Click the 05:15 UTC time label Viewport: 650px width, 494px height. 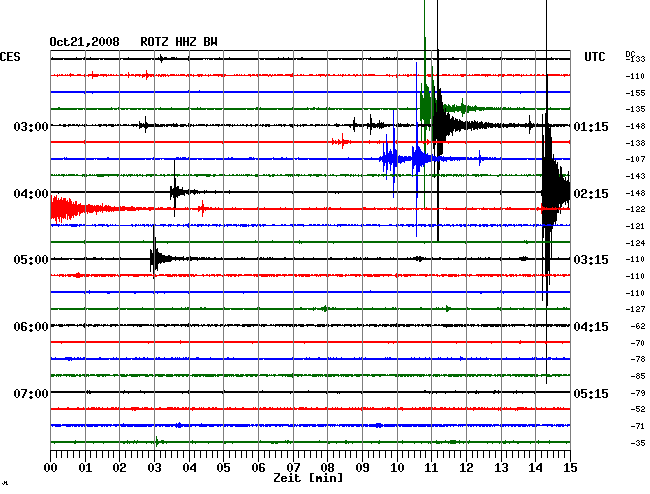pyautogui.click(x=591, y=393)
